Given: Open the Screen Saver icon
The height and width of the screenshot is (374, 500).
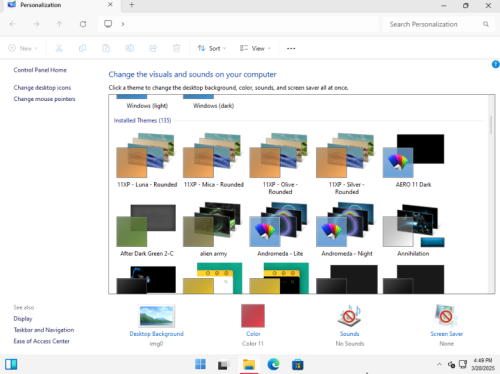Looking at the screenshot, I should [446, 315].
